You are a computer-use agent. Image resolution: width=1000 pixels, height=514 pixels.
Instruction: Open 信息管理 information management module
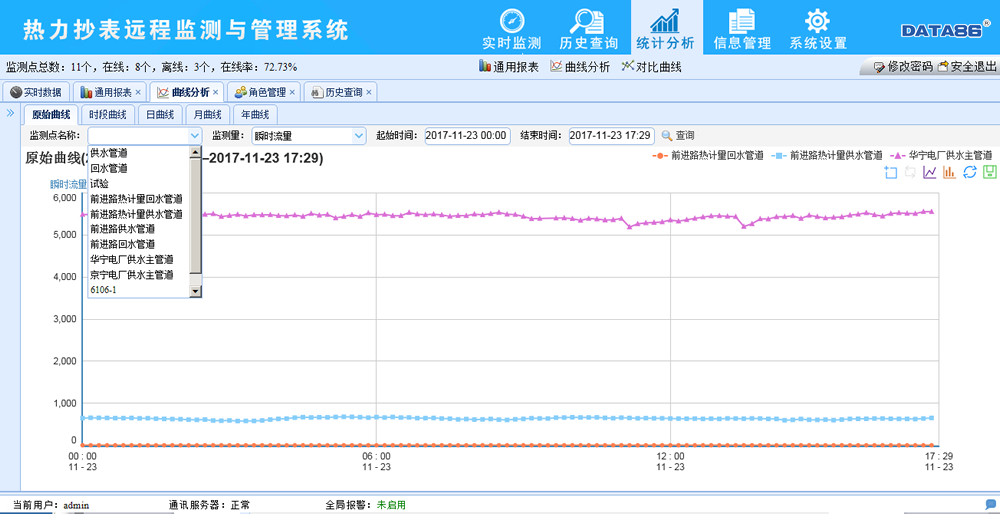(741, 29)
